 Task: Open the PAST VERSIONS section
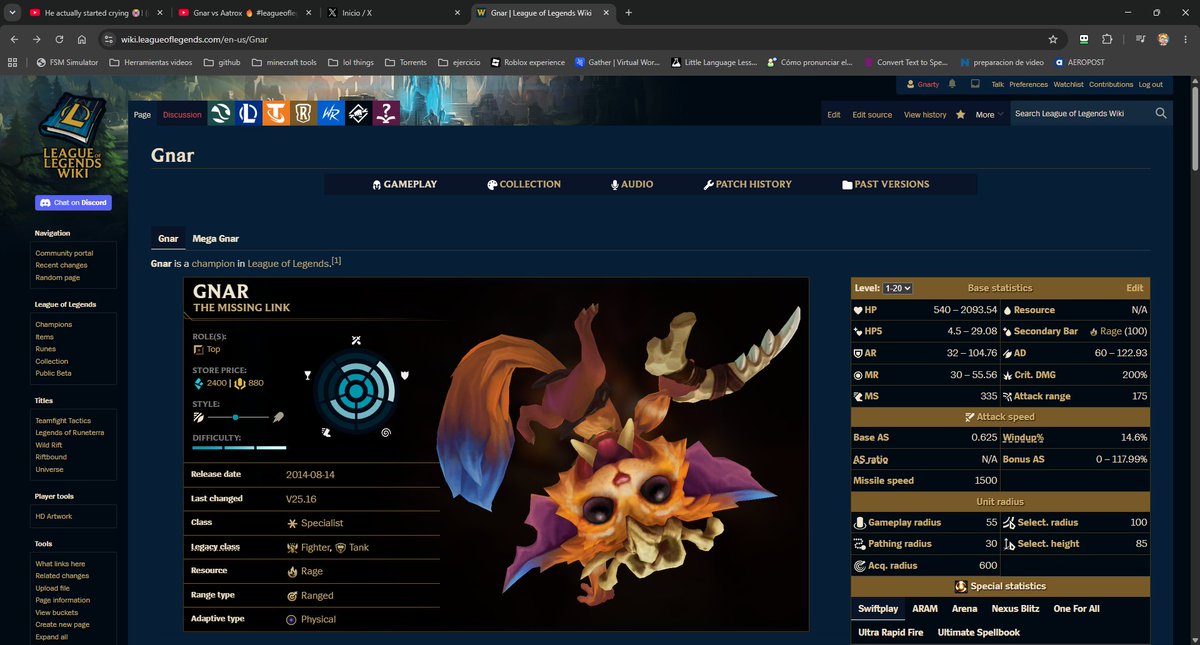(x=886, y=184)
